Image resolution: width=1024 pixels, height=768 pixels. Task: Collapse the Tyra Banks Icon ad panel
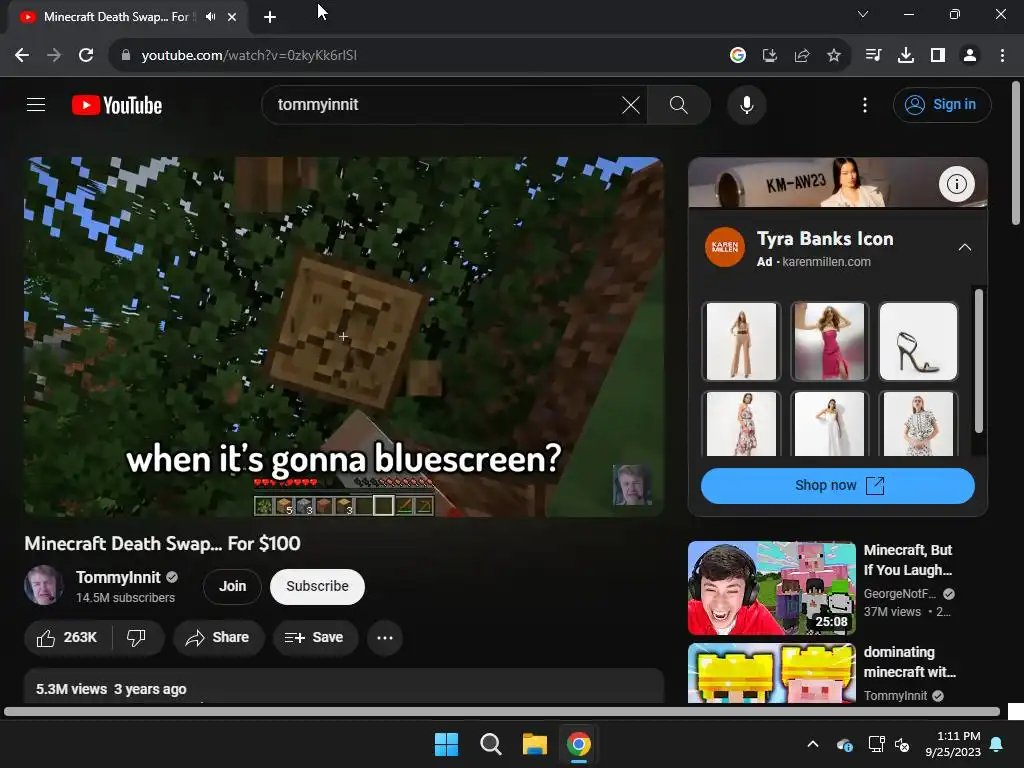click(964, 248)
